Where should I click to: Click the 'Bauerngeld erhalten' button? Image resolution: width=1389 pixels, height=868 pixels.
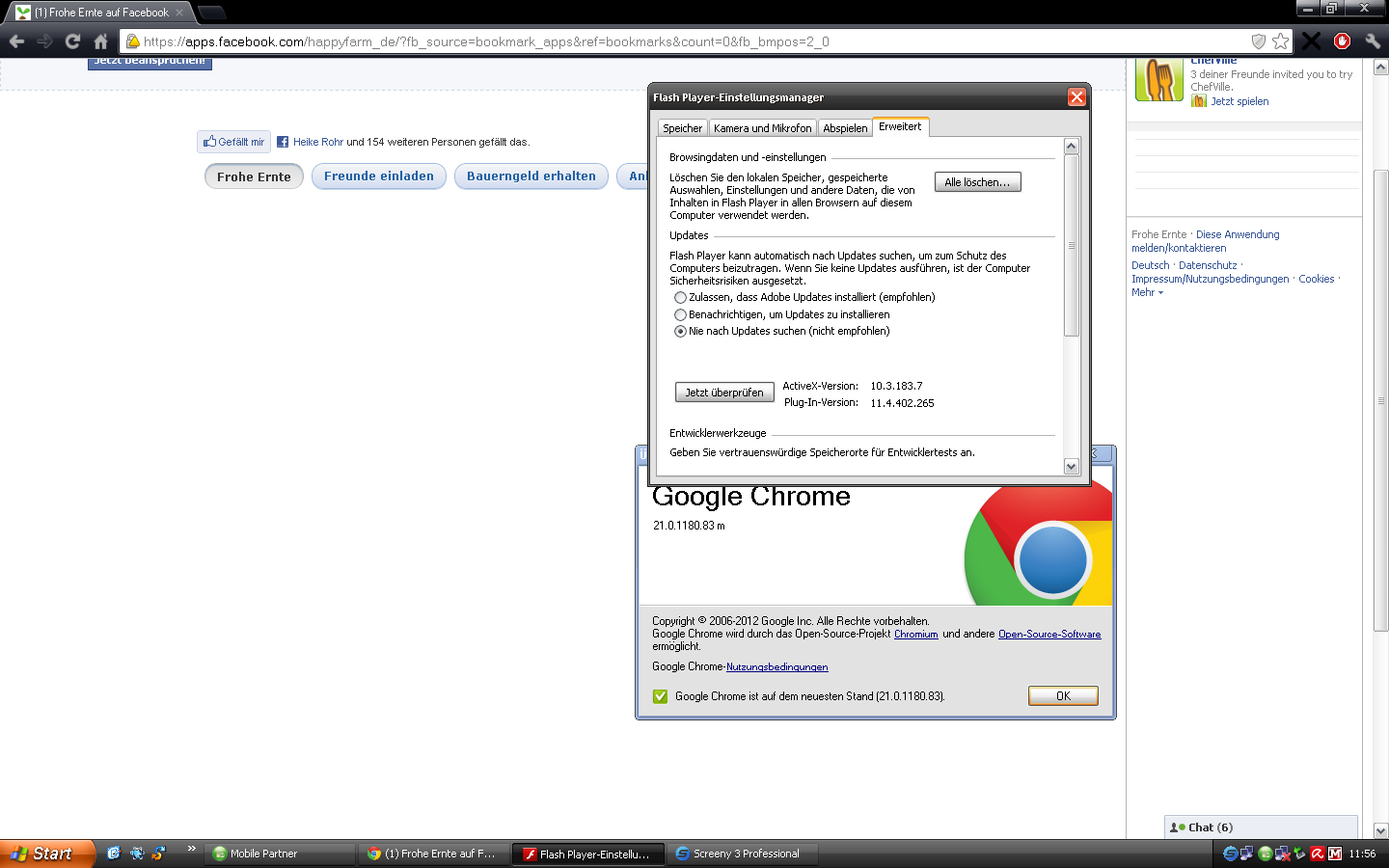coord(531,176)
